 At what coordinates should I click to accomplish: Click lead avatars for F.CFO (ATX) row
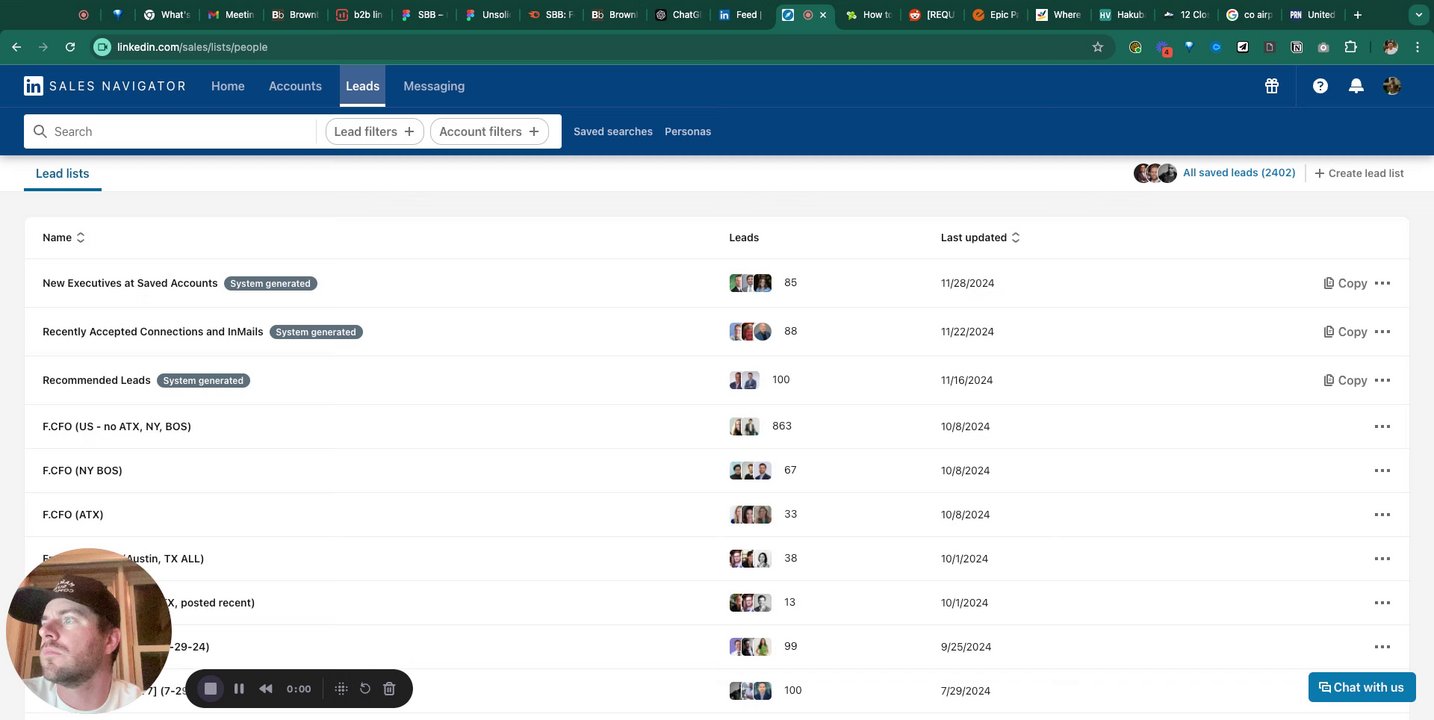click(750, 514)
